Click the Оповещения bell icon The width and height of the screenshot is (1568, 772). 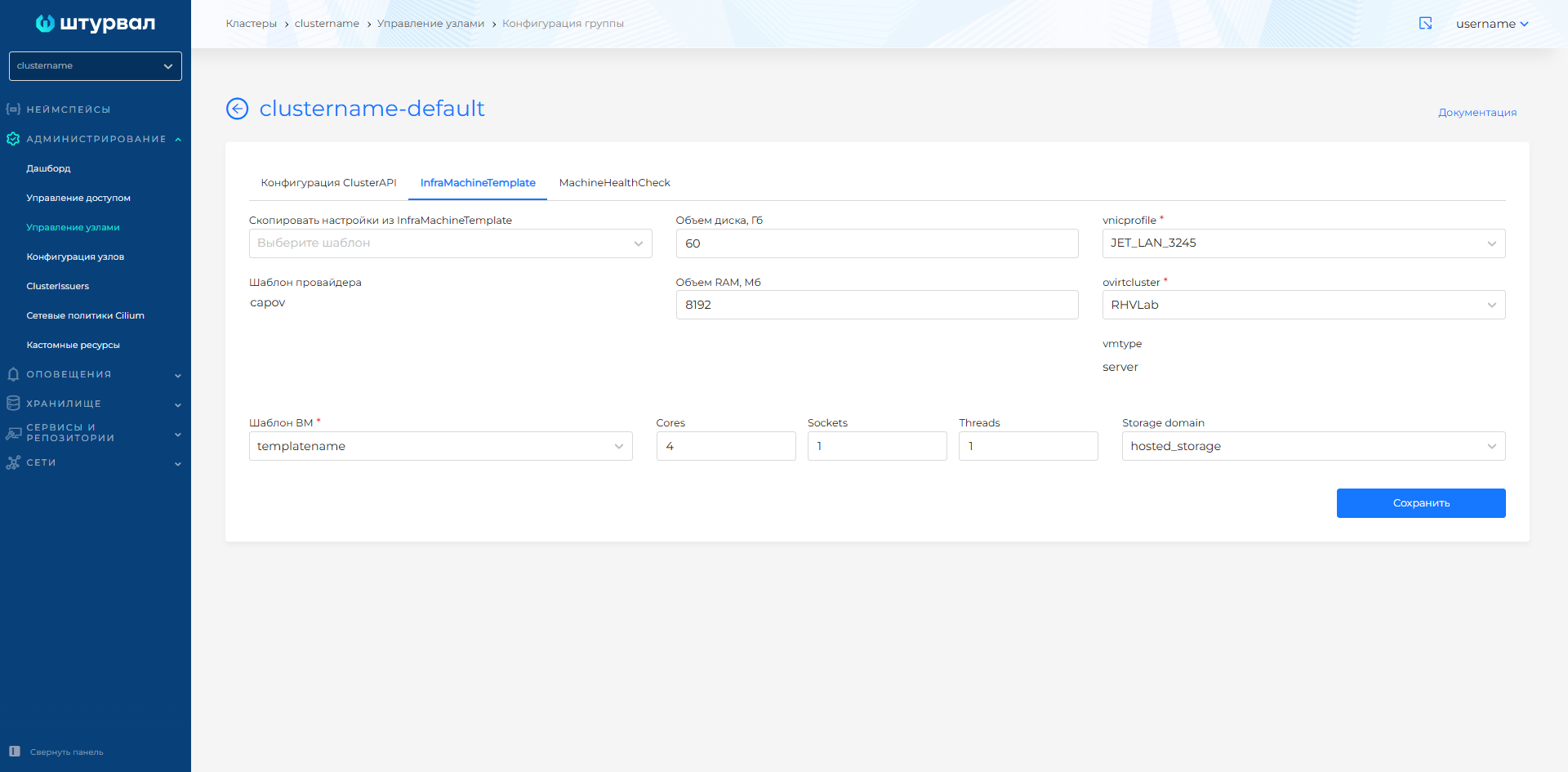coord(13,374)
